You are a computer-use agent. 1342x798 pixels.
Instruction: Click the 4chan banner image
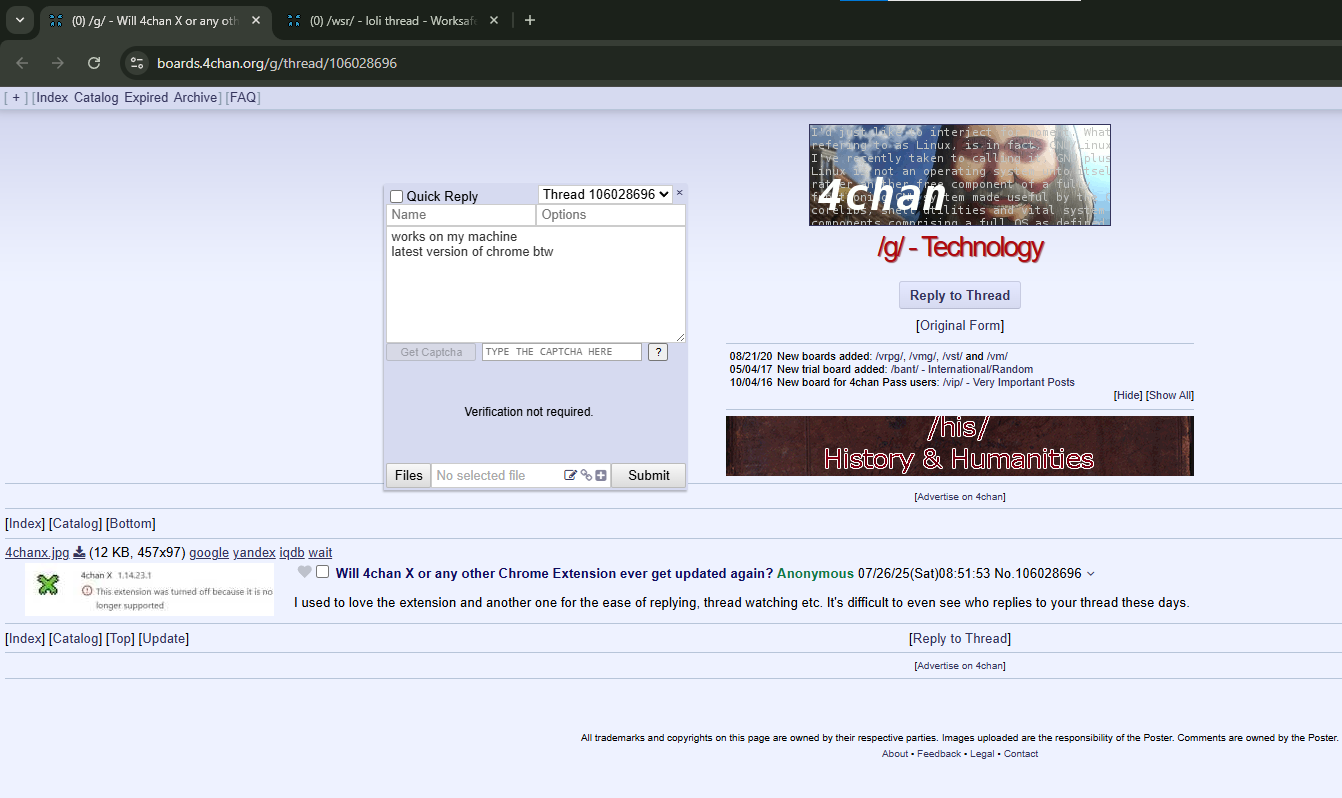[960, 175]
